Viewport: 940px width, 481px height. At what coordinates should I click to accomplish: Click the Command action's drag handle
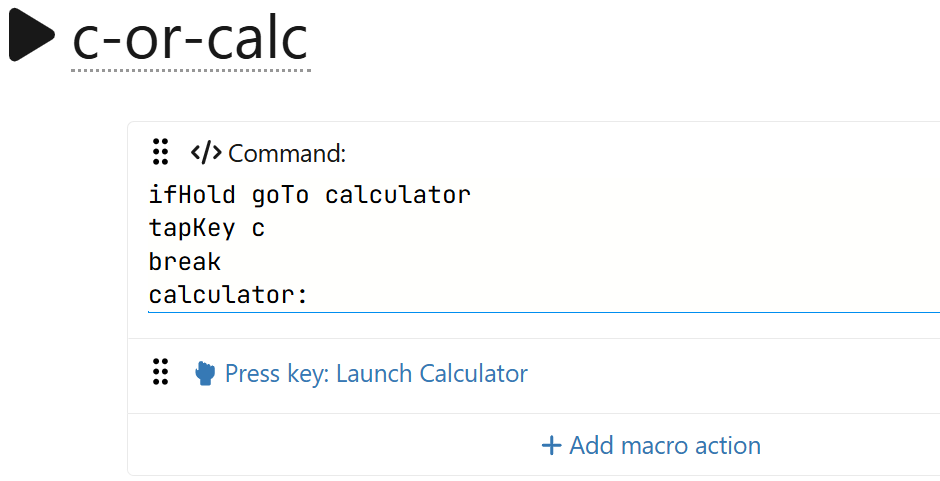click(x=159, y=152)
